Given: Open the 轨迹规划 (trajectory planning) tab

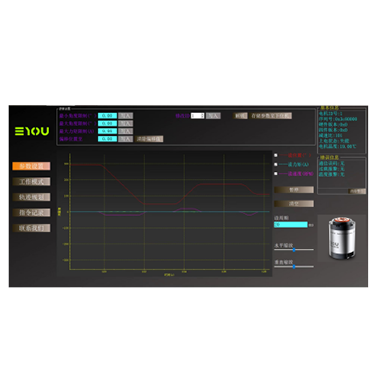Looking at the screenshot, I should [31, 197].
